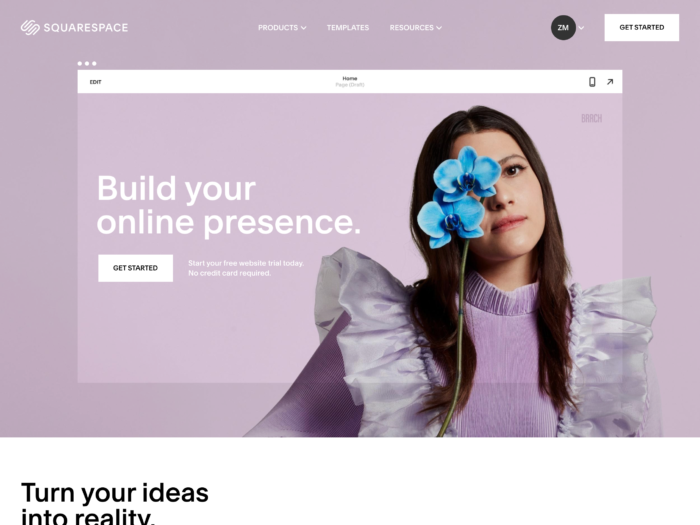This screenshot has height=525, width=700.
Task: Open the Templates menu item
Action: 348,28
